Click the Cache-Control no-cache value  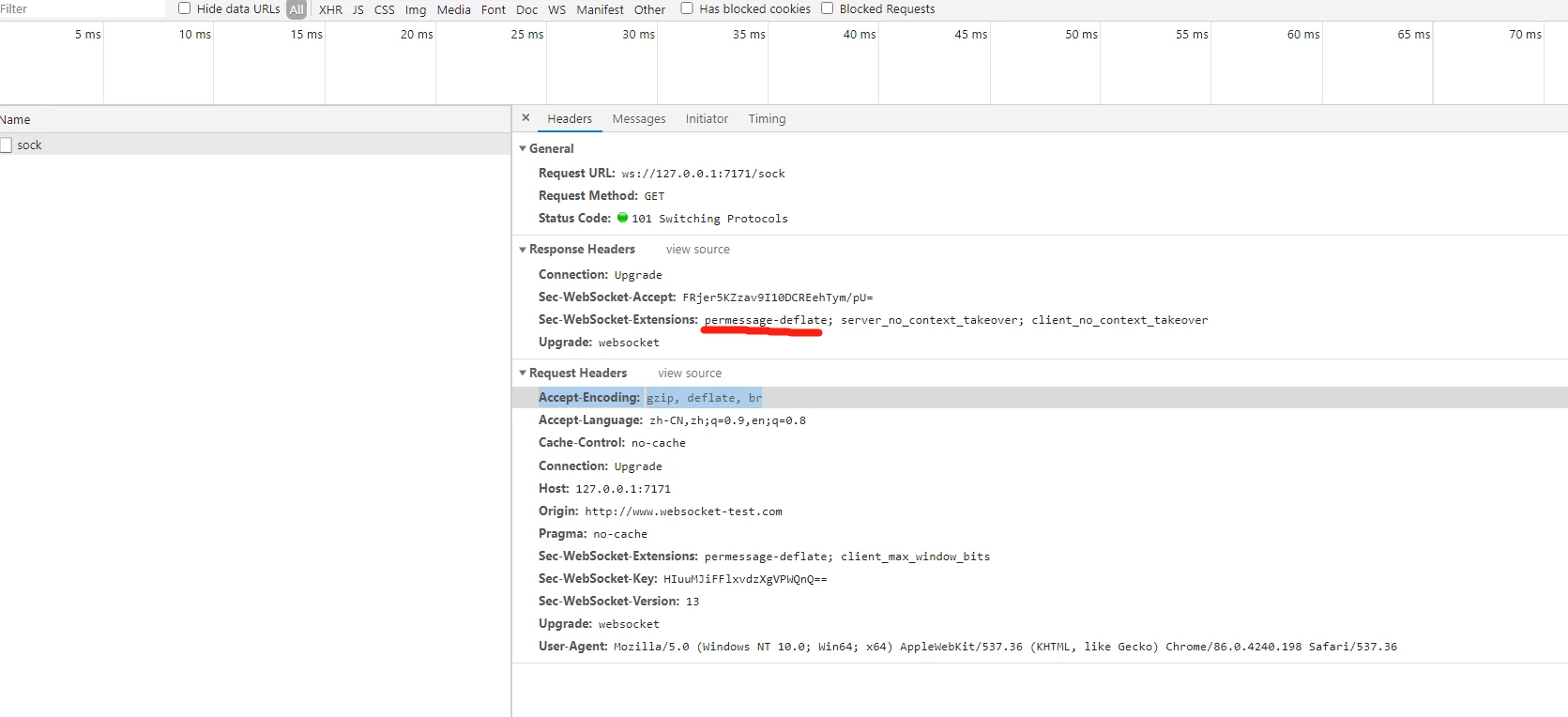tap(658, 443)
